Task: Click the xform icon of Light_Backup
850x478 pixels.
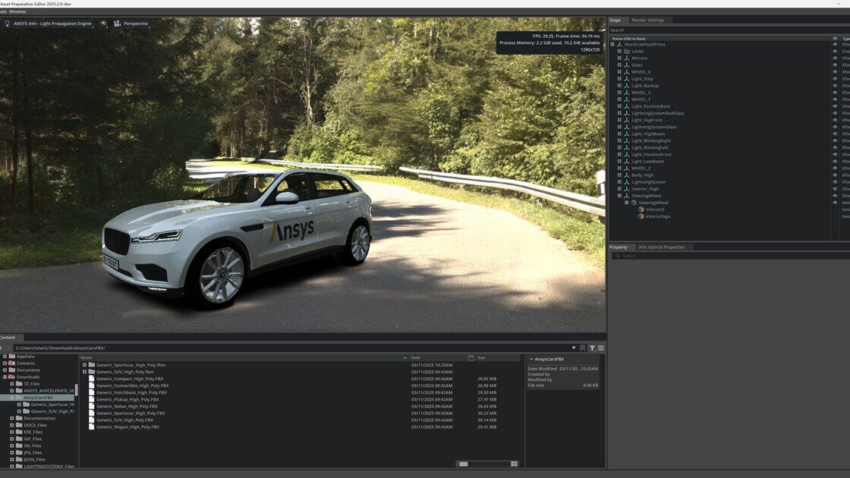Action: pos(627,86)
